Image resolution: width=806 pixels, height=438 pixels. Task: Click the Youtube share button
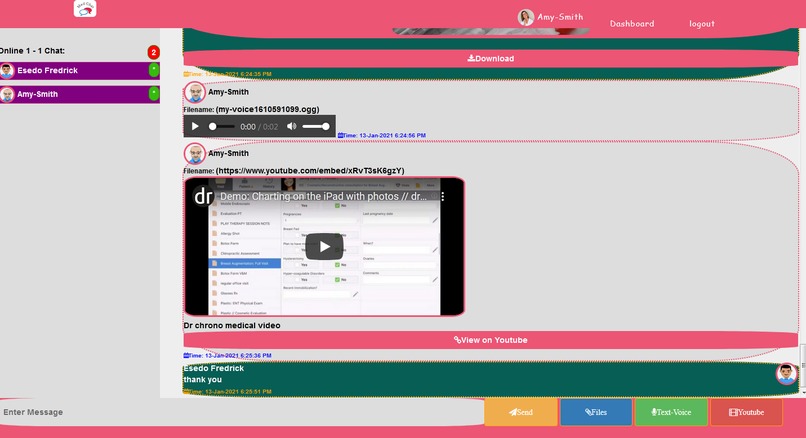click(746, 412)
